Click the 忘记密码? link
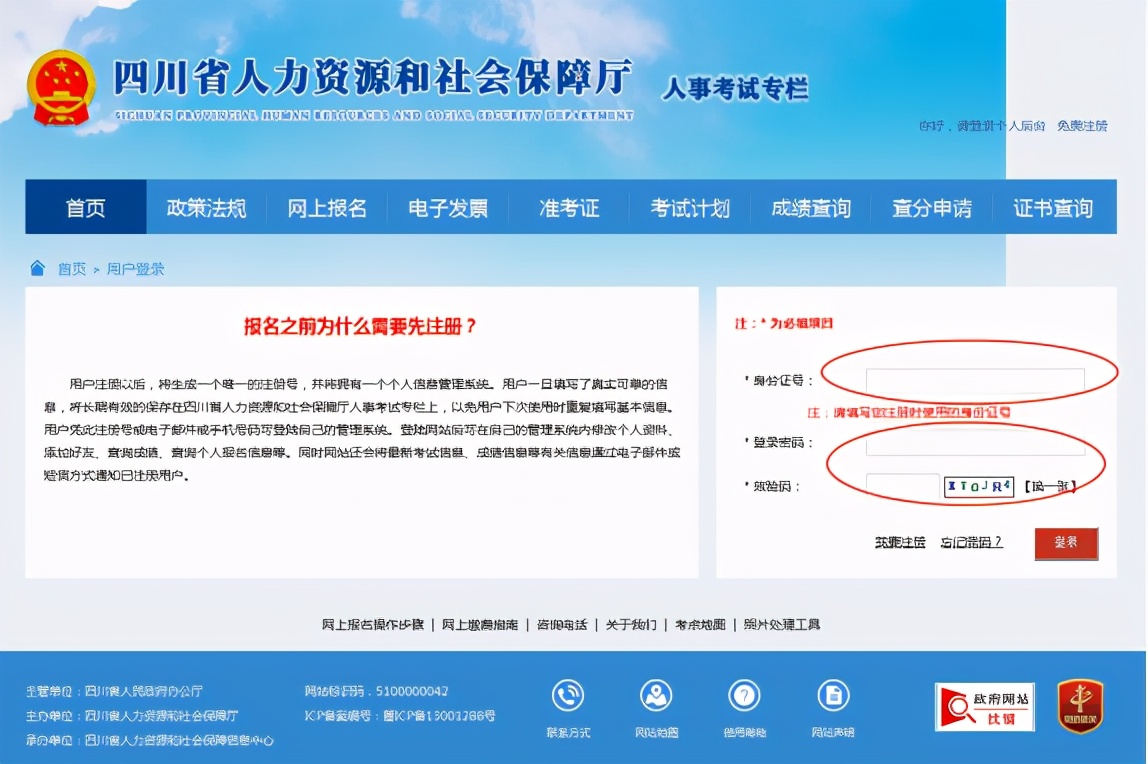Image resolution: width=1148 pixels, height=764 pixels. tap(971, 542)
